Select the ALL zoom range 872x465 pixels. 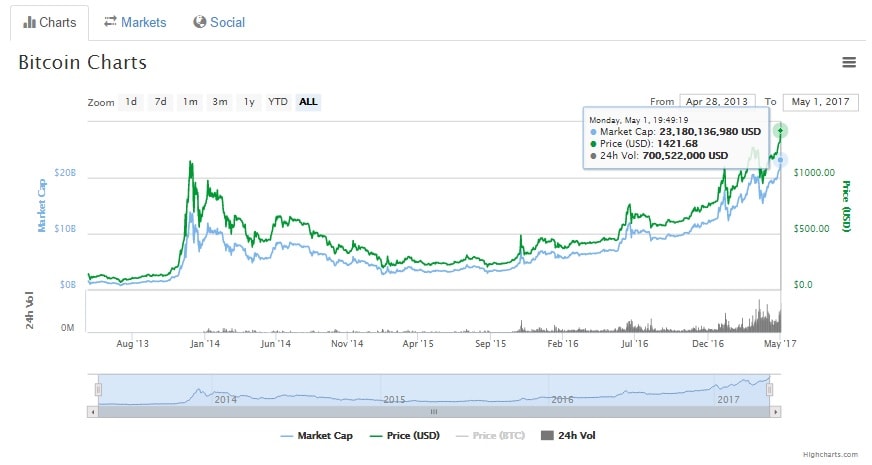(x=308, y=102)
